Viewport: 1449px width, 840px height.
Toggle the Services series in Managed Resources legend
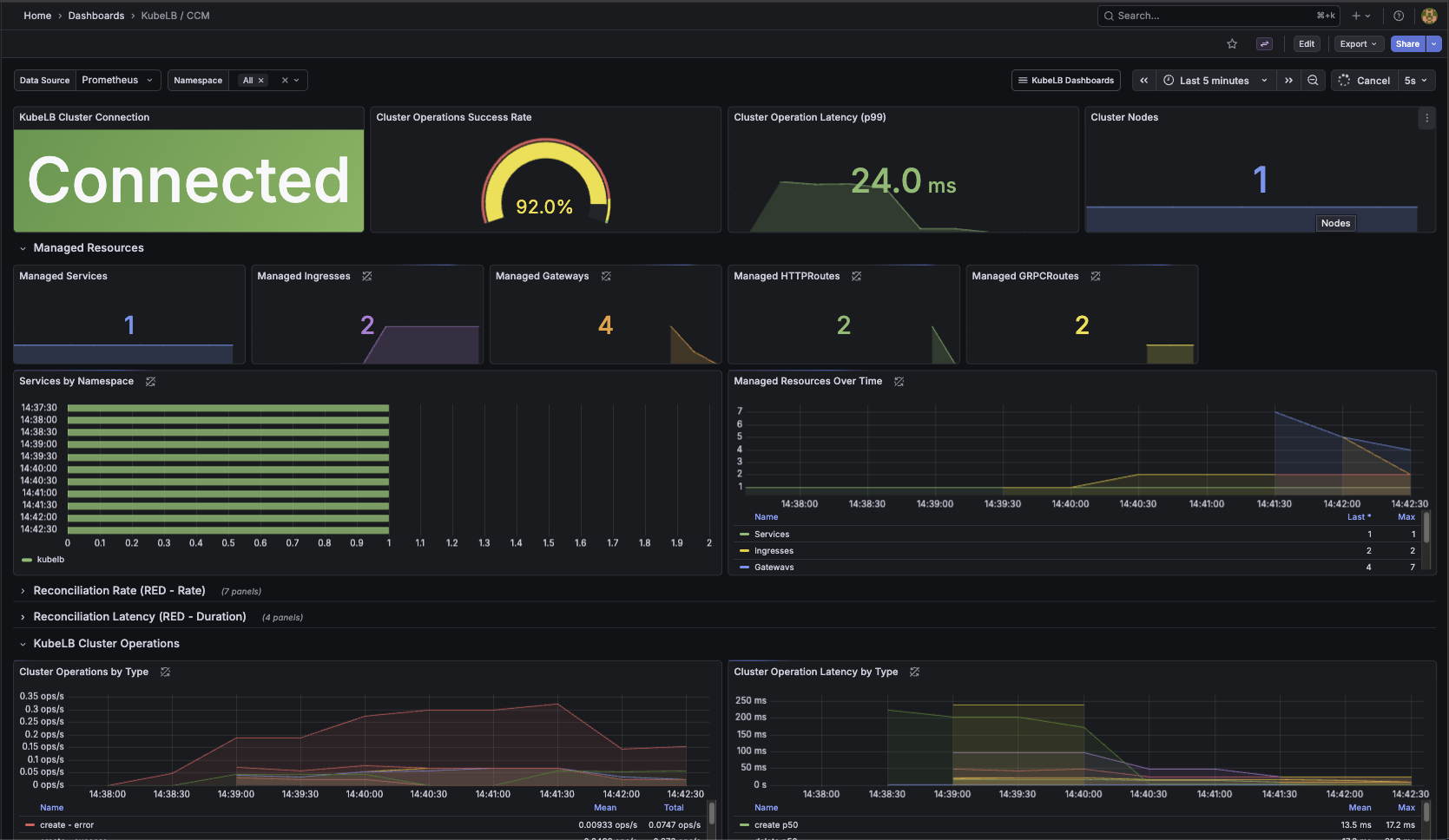tap(772, 534)
